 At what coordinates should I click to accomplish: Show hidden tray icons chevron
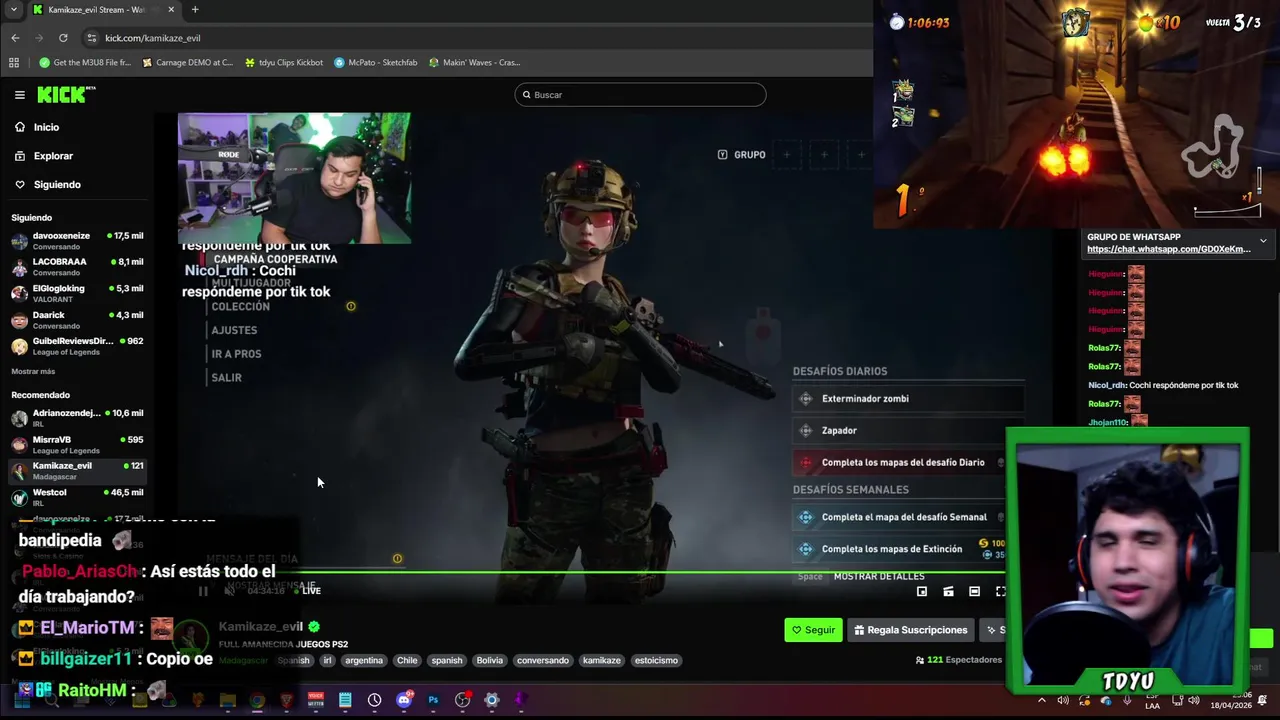(1042, 700)
